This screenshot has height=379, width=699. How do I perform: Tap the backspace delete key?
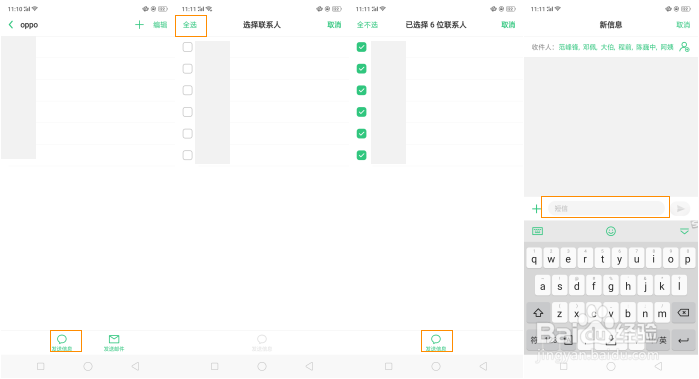tap(683, 313)
